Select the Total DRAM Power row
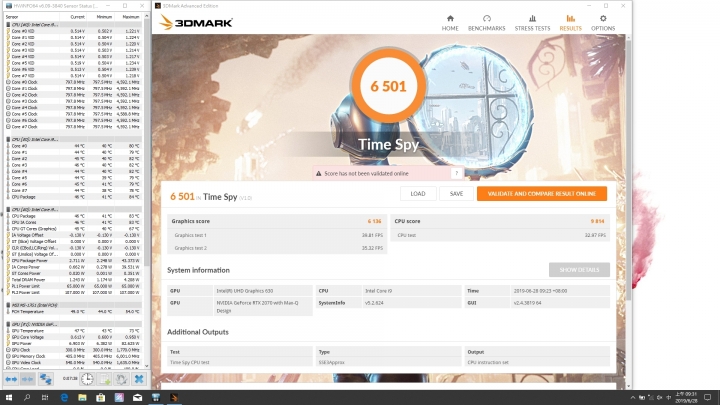The height and width of the screenshot is (405, 720). (73, 280)
